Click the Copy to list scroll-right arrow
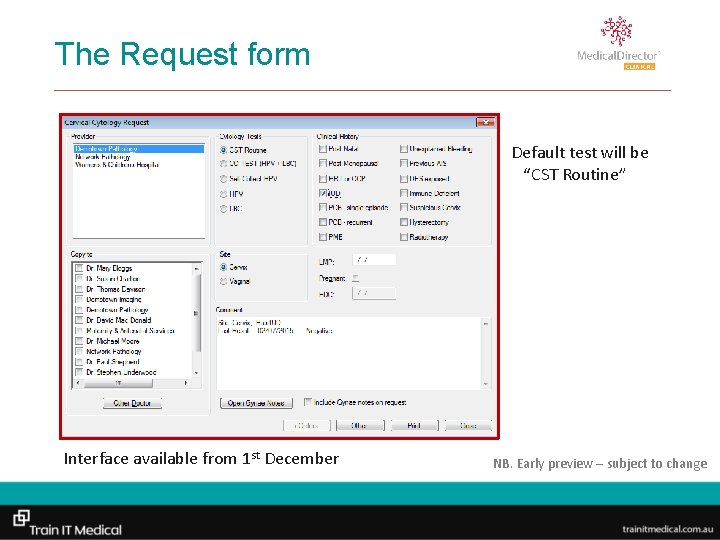This screenshot has height=540, width=720. 186,383
